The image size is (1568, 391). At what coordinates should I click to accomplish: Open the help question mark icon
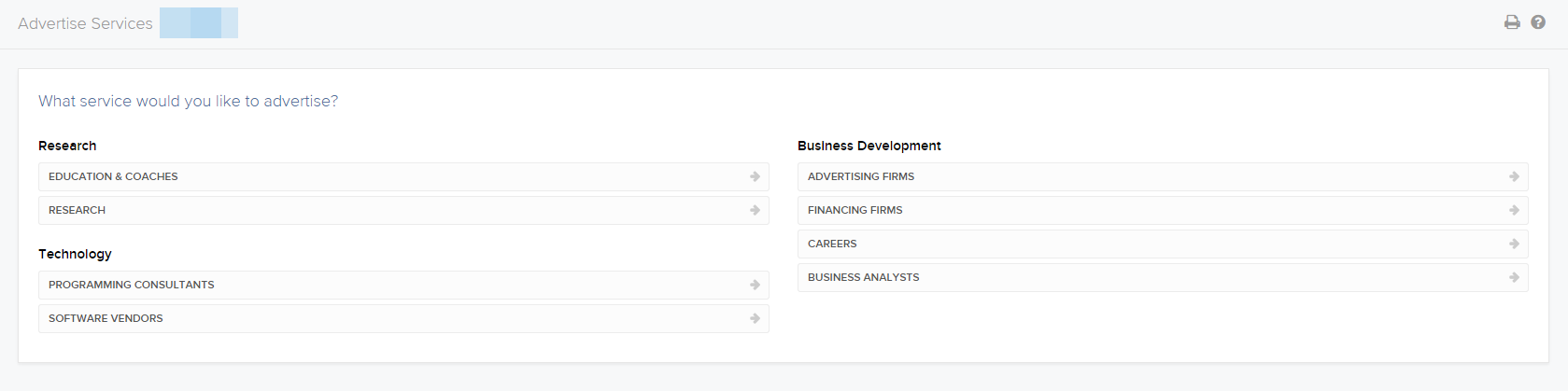[1538, 22]
